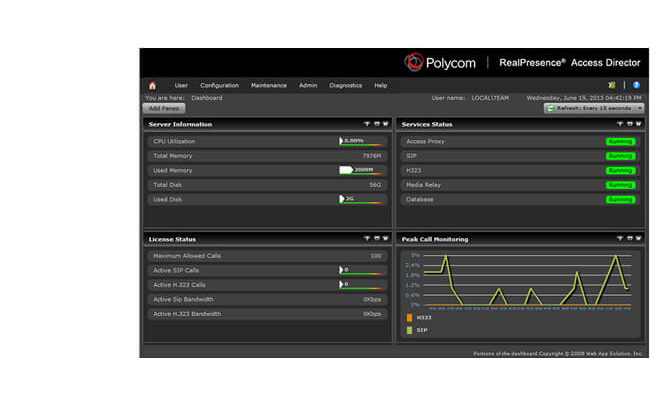Select the Total Disk row
This screenshot has width=650, height=400.
(x=267, y=185)
